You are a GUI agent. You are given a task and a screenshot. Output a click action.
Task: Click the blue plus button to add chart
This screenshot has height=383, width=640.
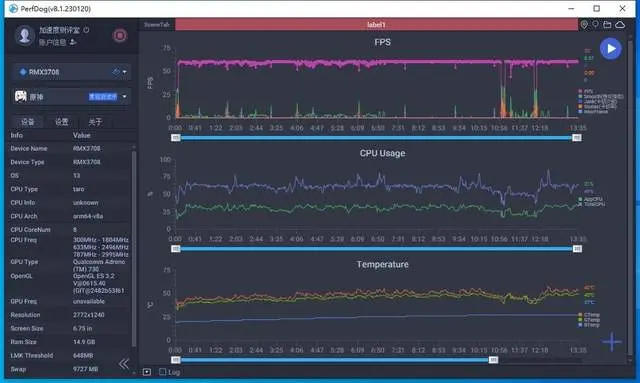tap(611, 342)
